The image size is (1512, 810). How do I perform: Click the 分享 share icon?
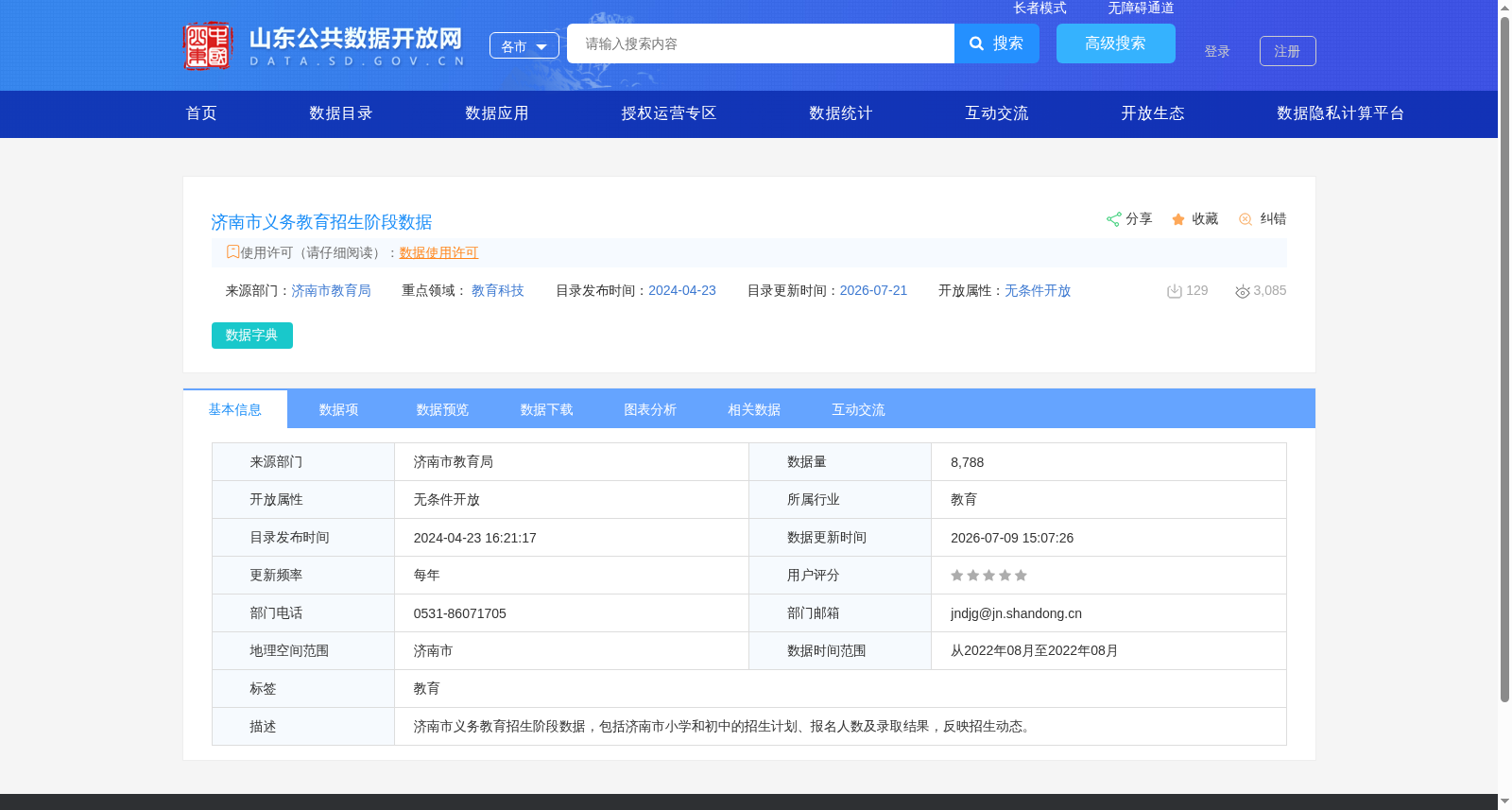click(1113, 219)
